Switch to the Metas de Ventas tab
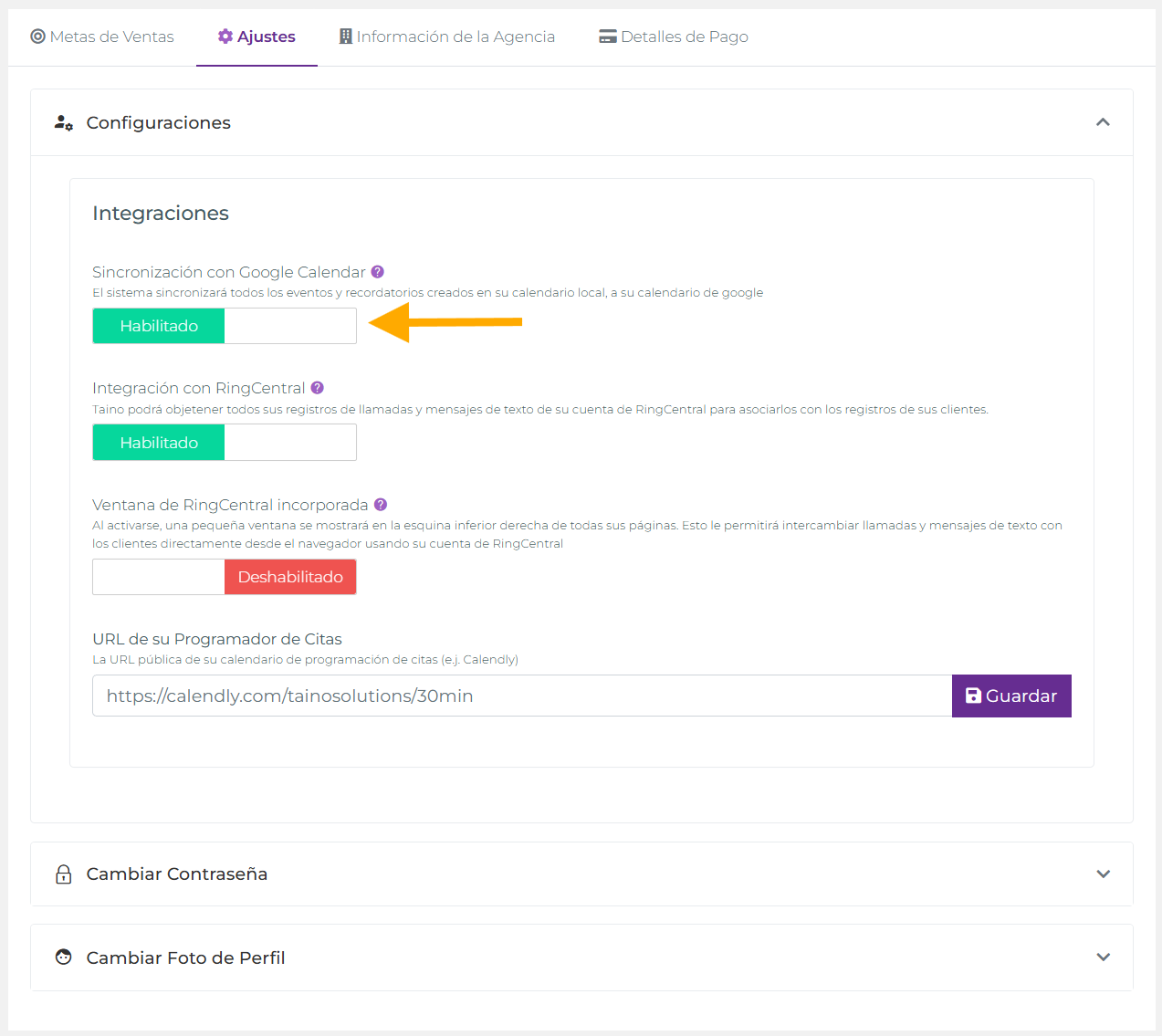This screenshot has width=1162, height=1036. coord(102,37)
